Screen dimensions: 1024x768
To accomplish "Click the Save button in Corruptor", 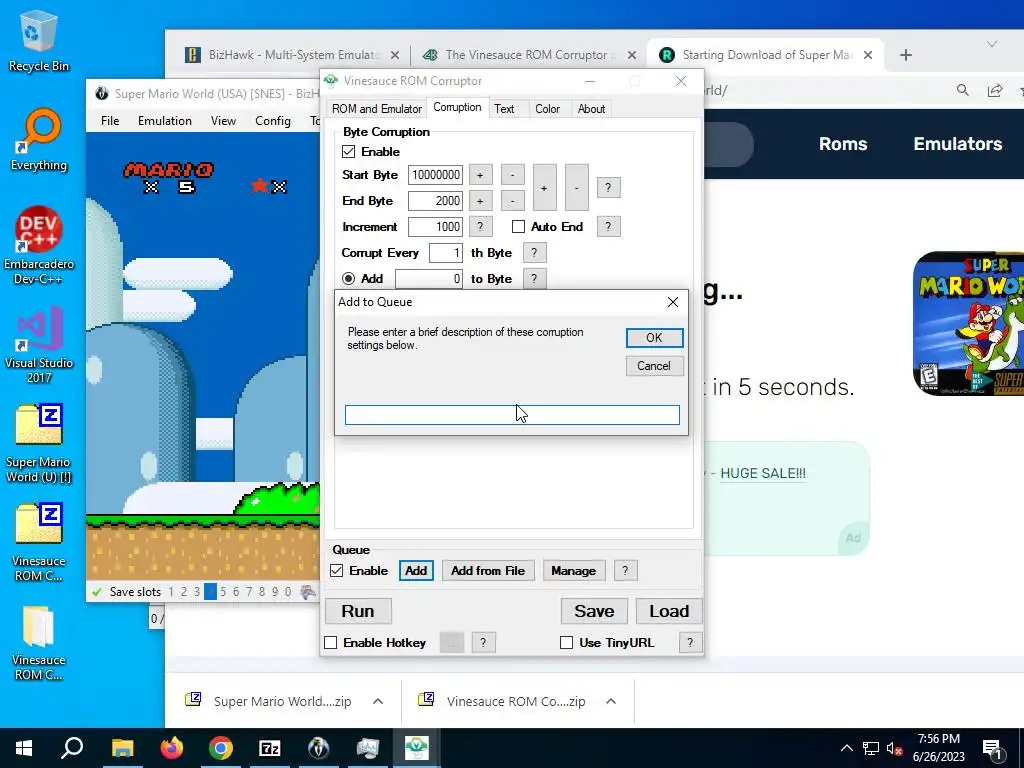I will 594,611.
